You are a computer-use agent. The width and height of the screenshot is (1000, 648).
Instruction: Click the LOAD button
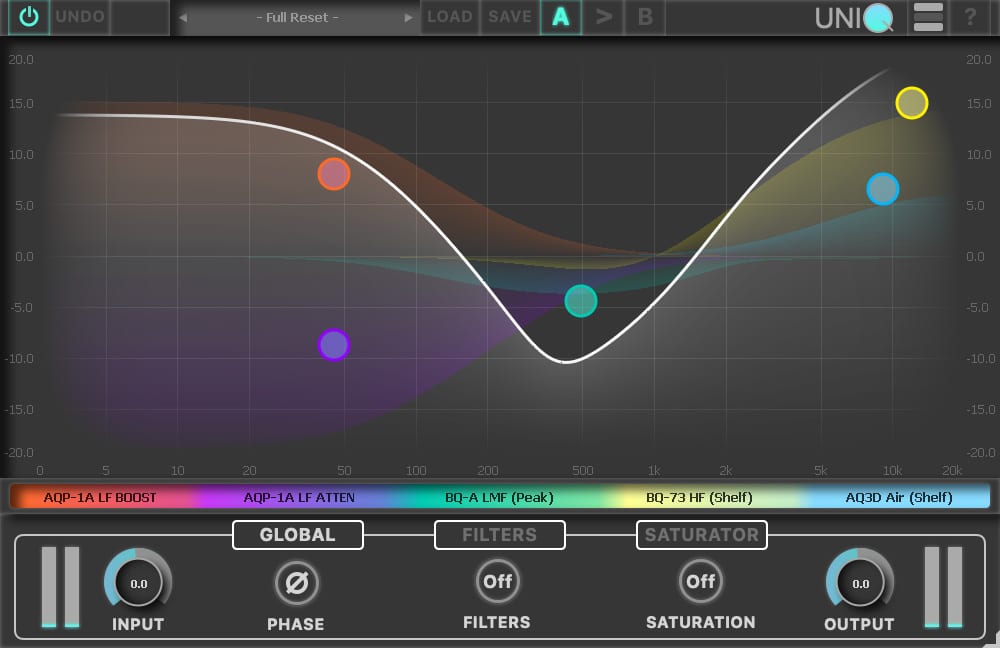pos(450,16)
